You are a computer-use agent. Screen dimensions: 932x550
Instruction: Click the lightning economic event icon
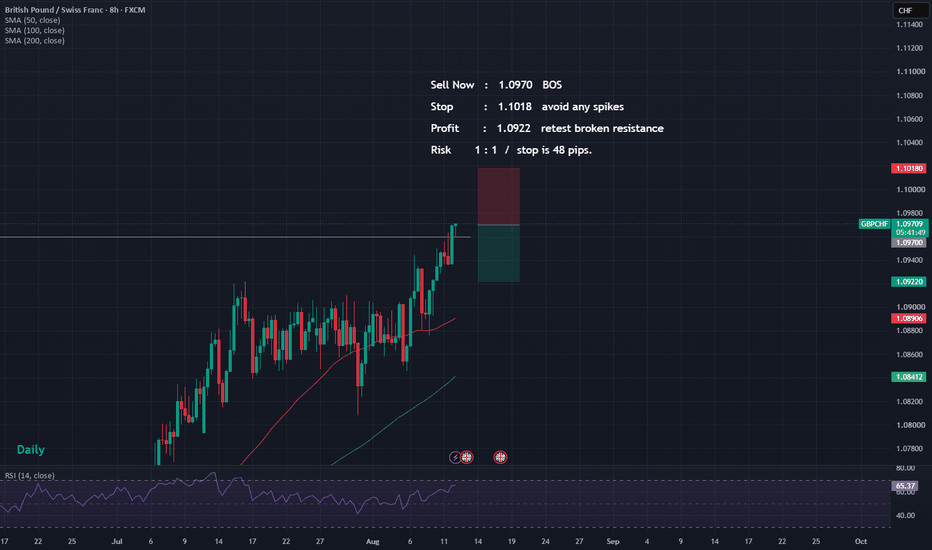click(455, 457)
